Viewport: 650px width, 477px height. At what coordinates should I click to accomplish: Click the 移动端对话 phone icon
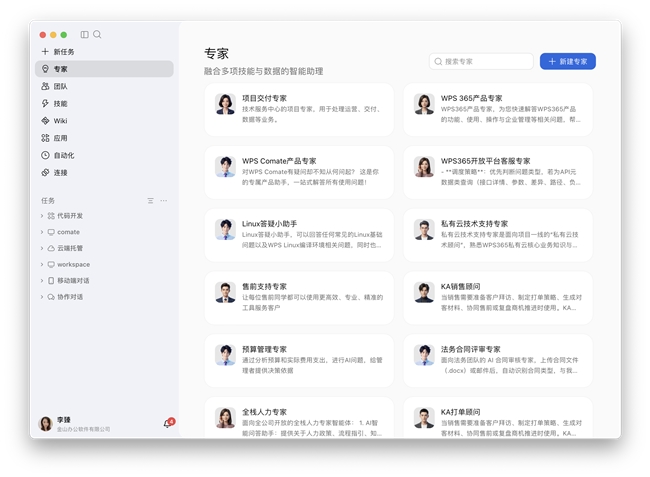click(x=51, y=281)
